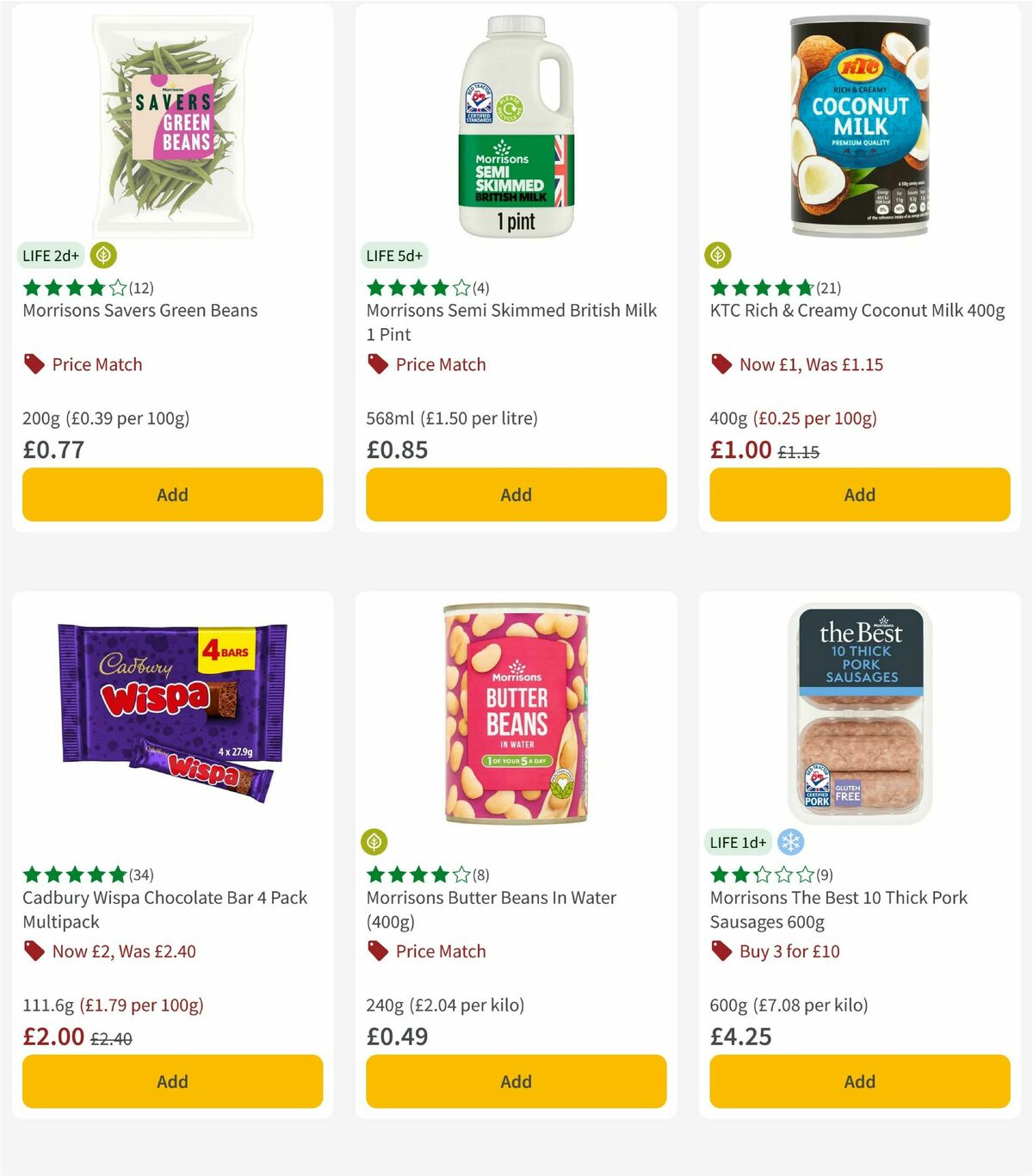Open 'Buy 3 for £10' sausages offer
Image resolution: width=1033 pixels, height=1176 pixels.
click(x=789, y=951)
